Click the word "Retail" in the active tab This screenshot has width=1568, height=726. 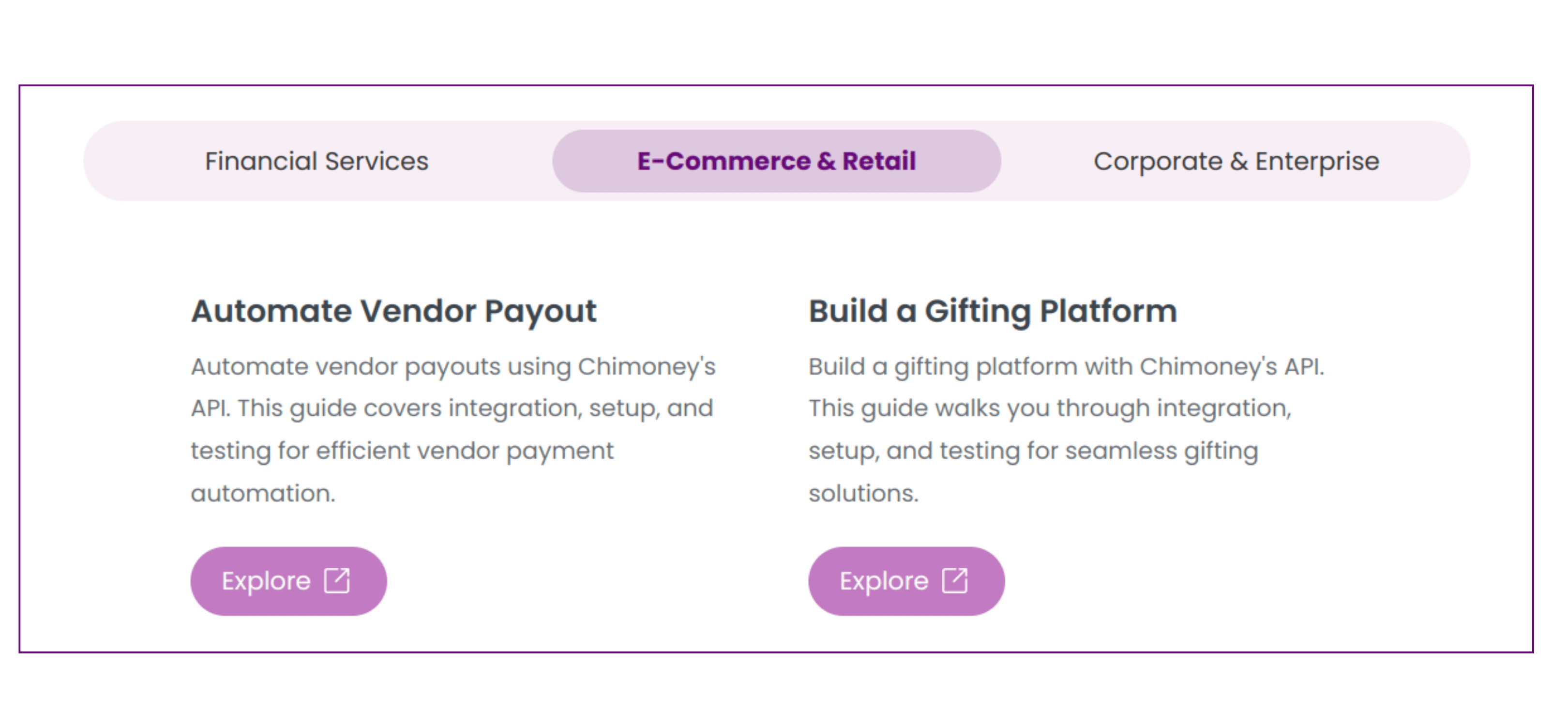coord(879,161)
